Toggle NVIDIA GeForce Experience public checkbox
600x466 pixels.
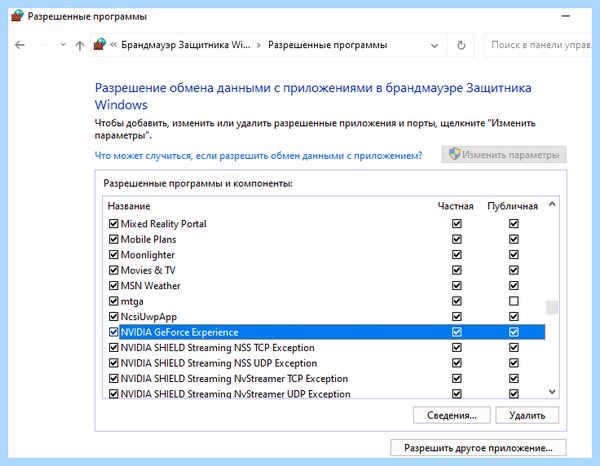click(x=514, y=332)
